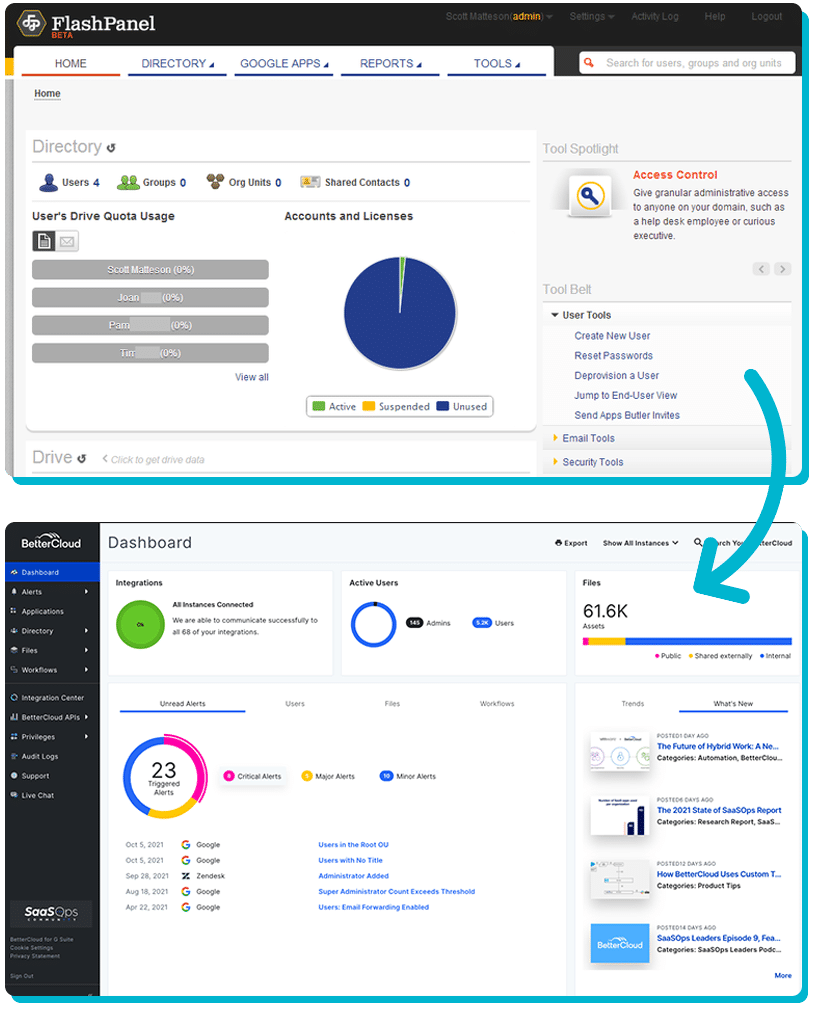Open Shared Contacts icon
814x1010 pixels.
click(x=309, y=182)
